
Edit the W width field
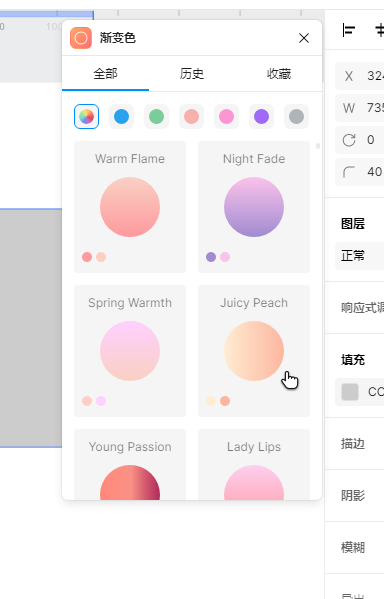(360, 108)
